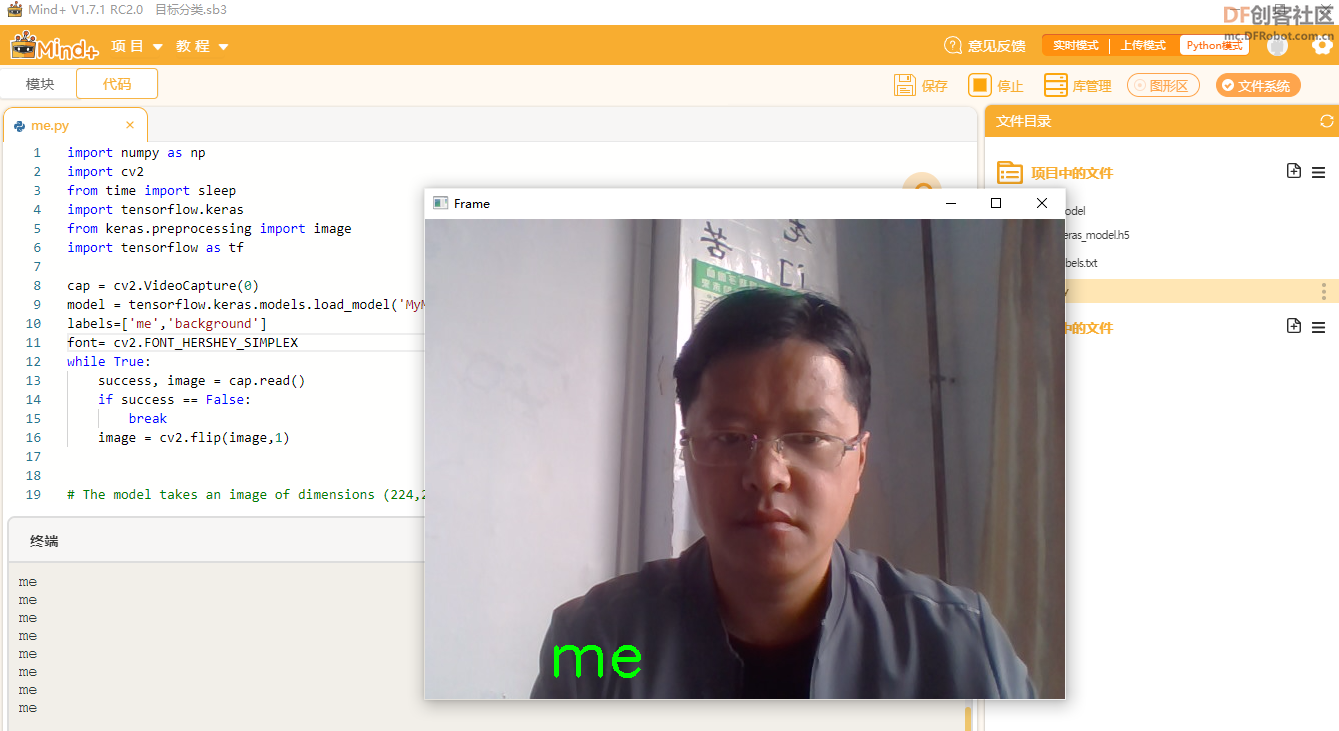Switch to 上传模式 mode
Screen dimensions: 1339x731
point(1143,46)
